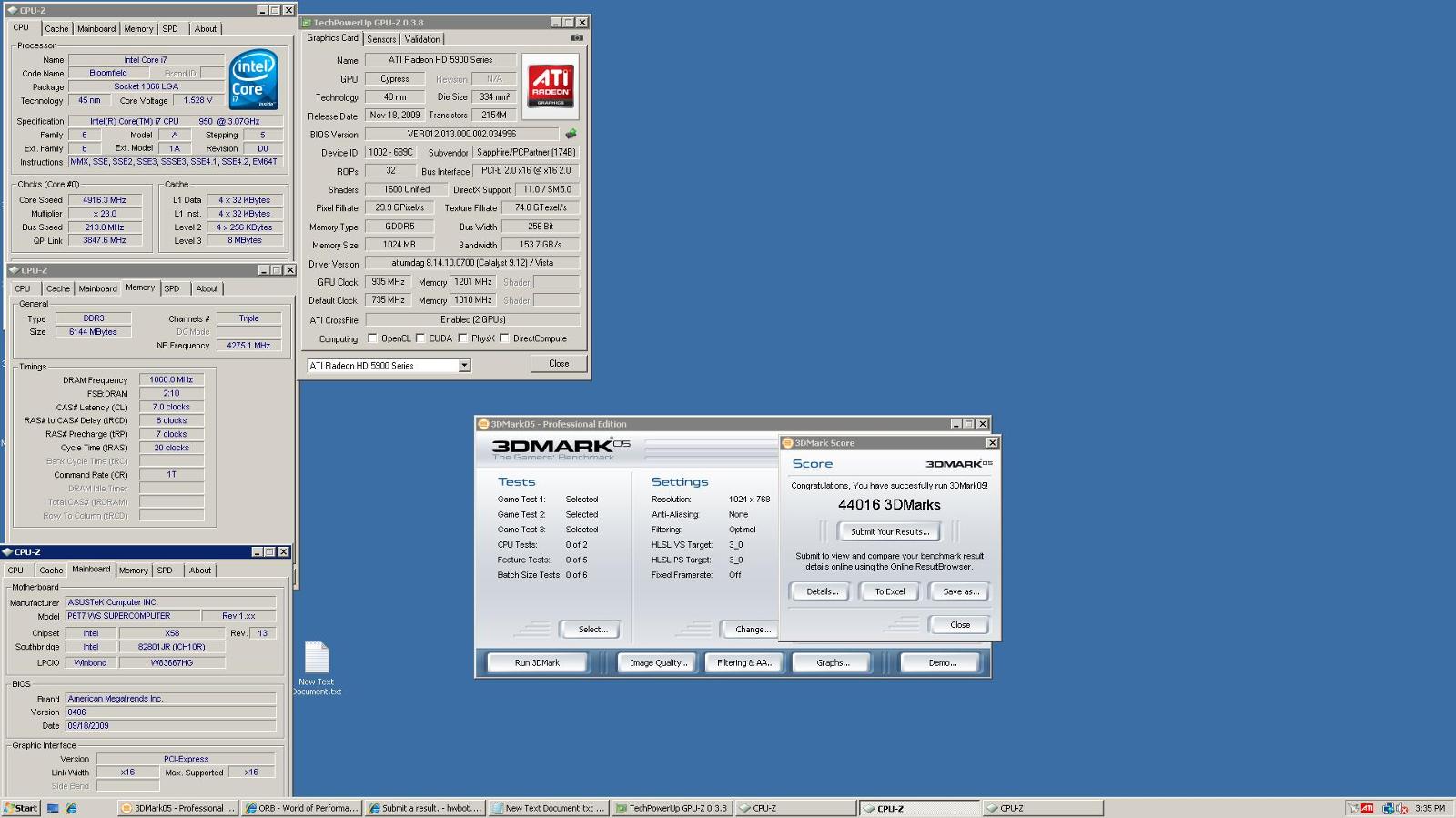Open the Windows Start menu
The height and width of the screenshot is (818, 1456).
coord(21,808)
